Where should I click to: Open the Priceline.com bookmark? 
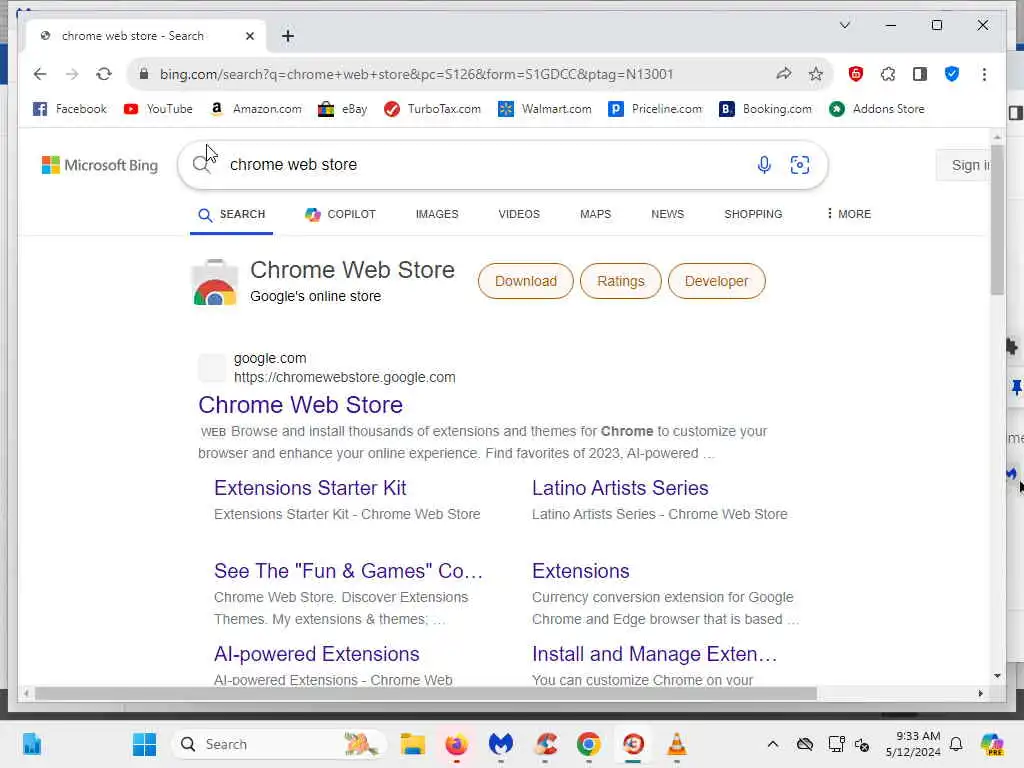pyautogui.click(x=655, y=109)
